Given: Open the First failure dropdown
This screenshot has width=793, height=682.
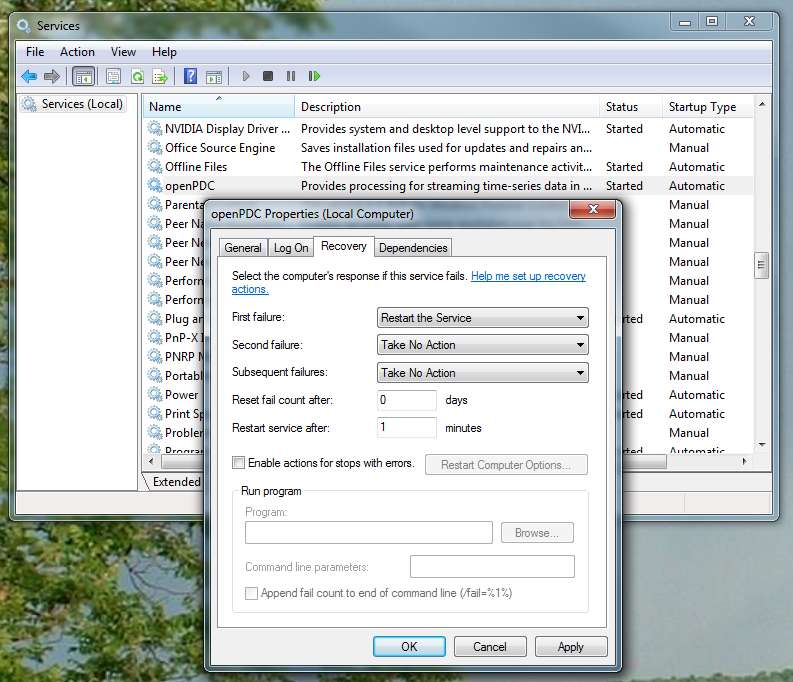Looking at the screenshot, I should [x=482, y=318].
